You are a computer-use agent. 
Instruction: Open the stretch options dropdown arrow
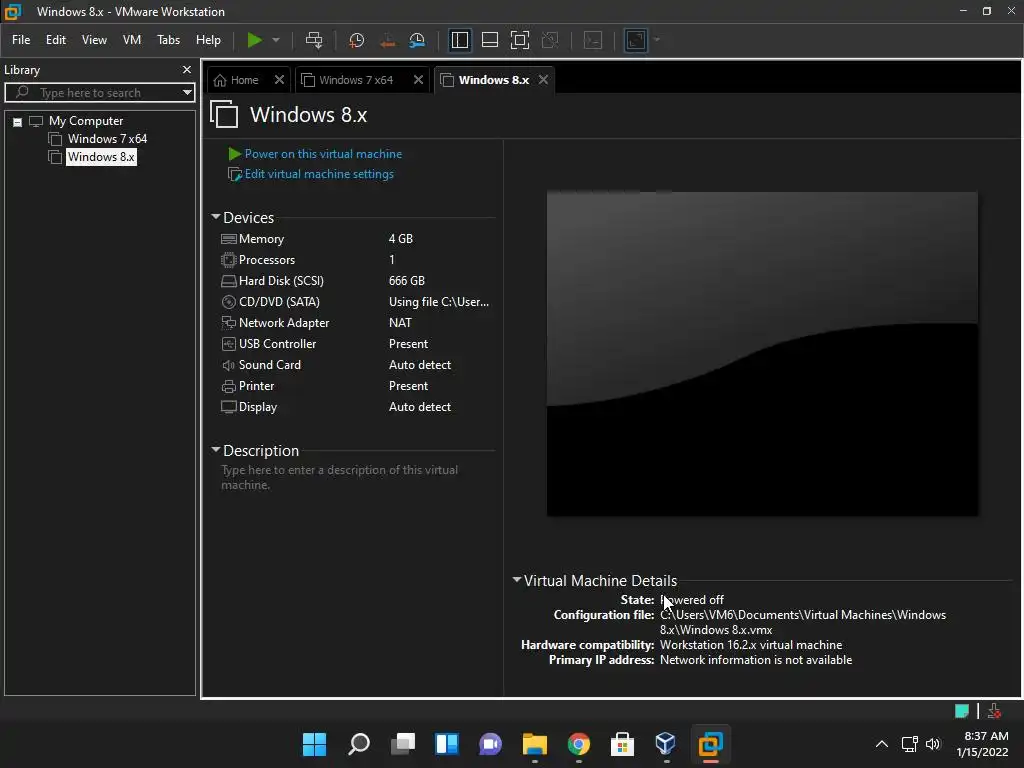(656, 40)
